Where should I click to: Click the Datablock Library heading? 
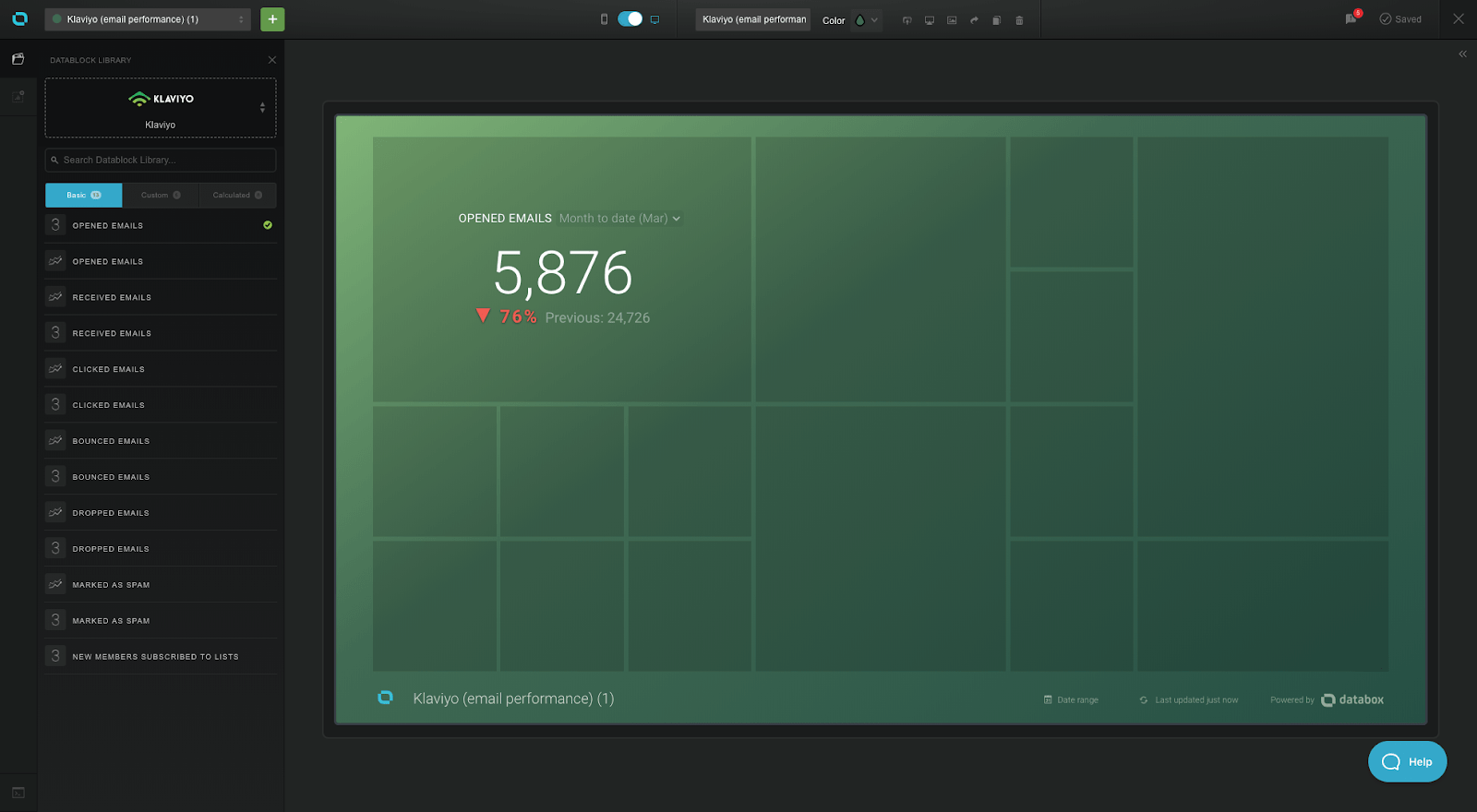click(x=90, y=60)
